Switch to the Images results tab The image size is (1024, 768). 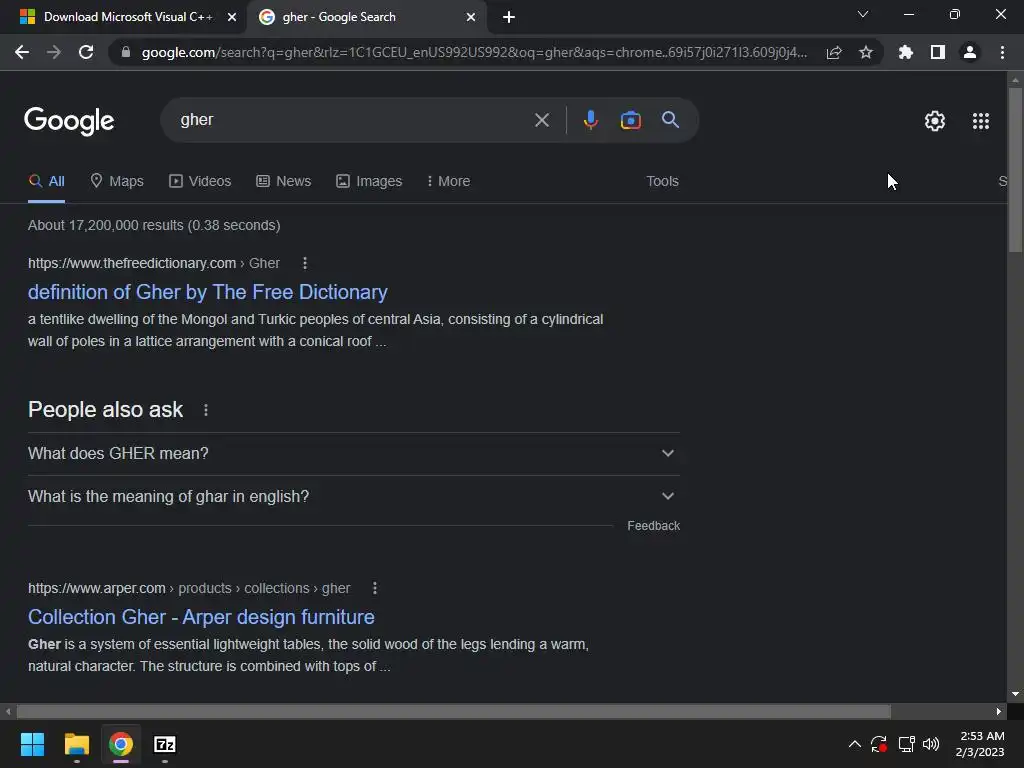tap(369, 182)
